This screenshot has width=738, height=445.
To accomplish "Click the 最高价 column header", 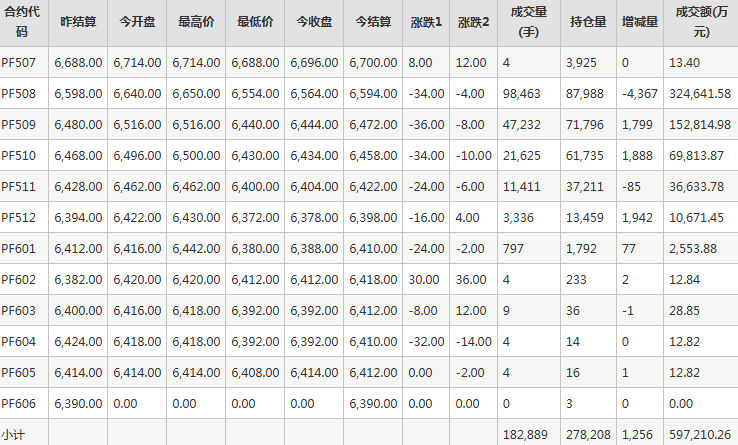I will [196, 22].
